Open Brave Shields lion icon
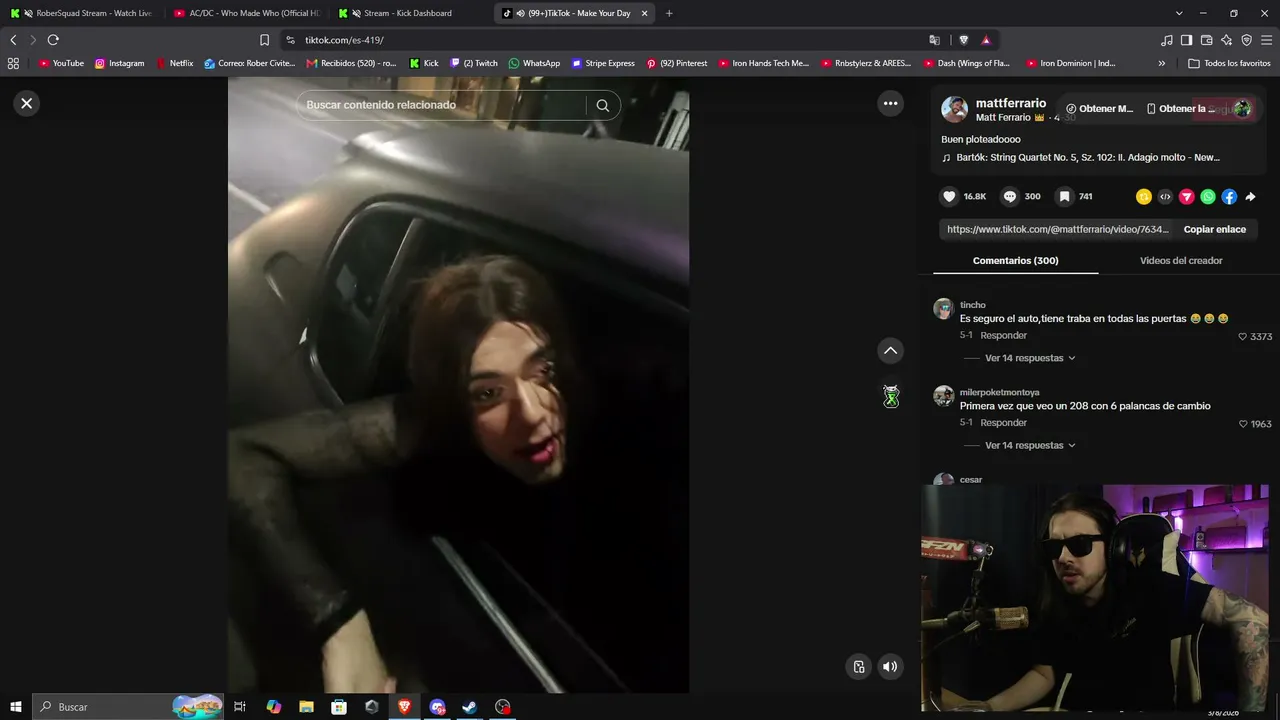1280x720 pixels. pos(964,40)
